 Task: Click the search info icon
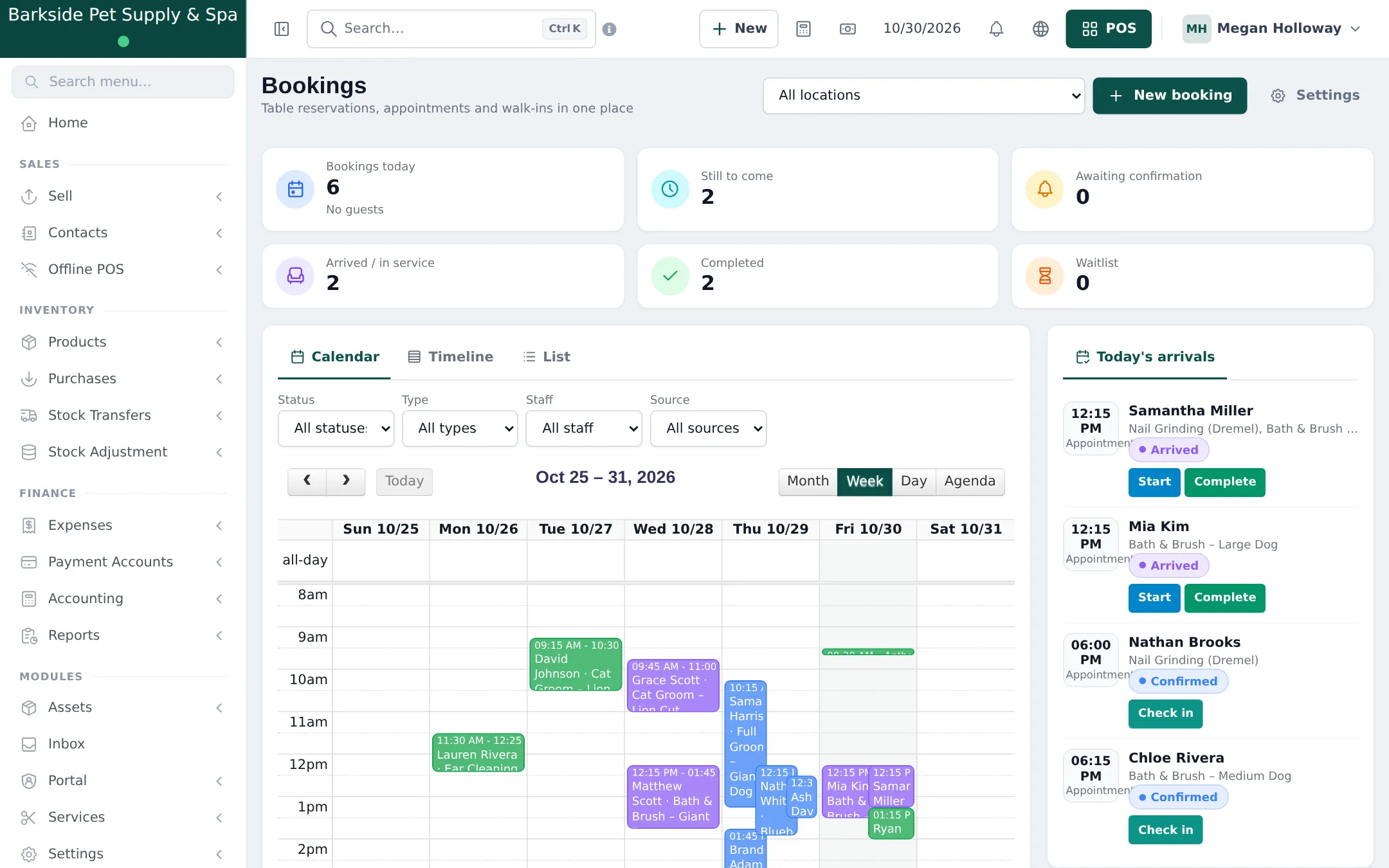(610, 29)
